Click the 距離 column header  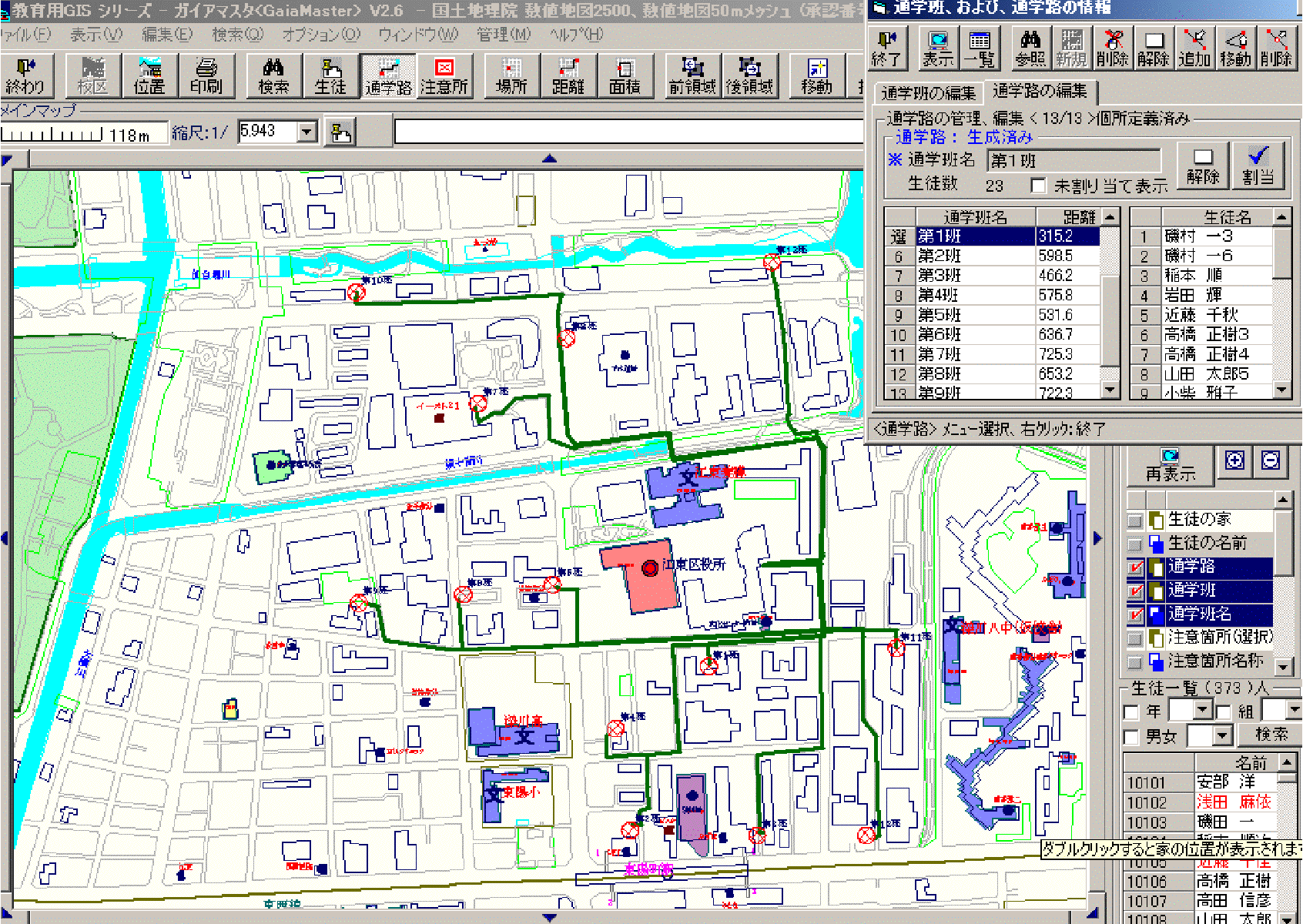tap(1069, 217)
